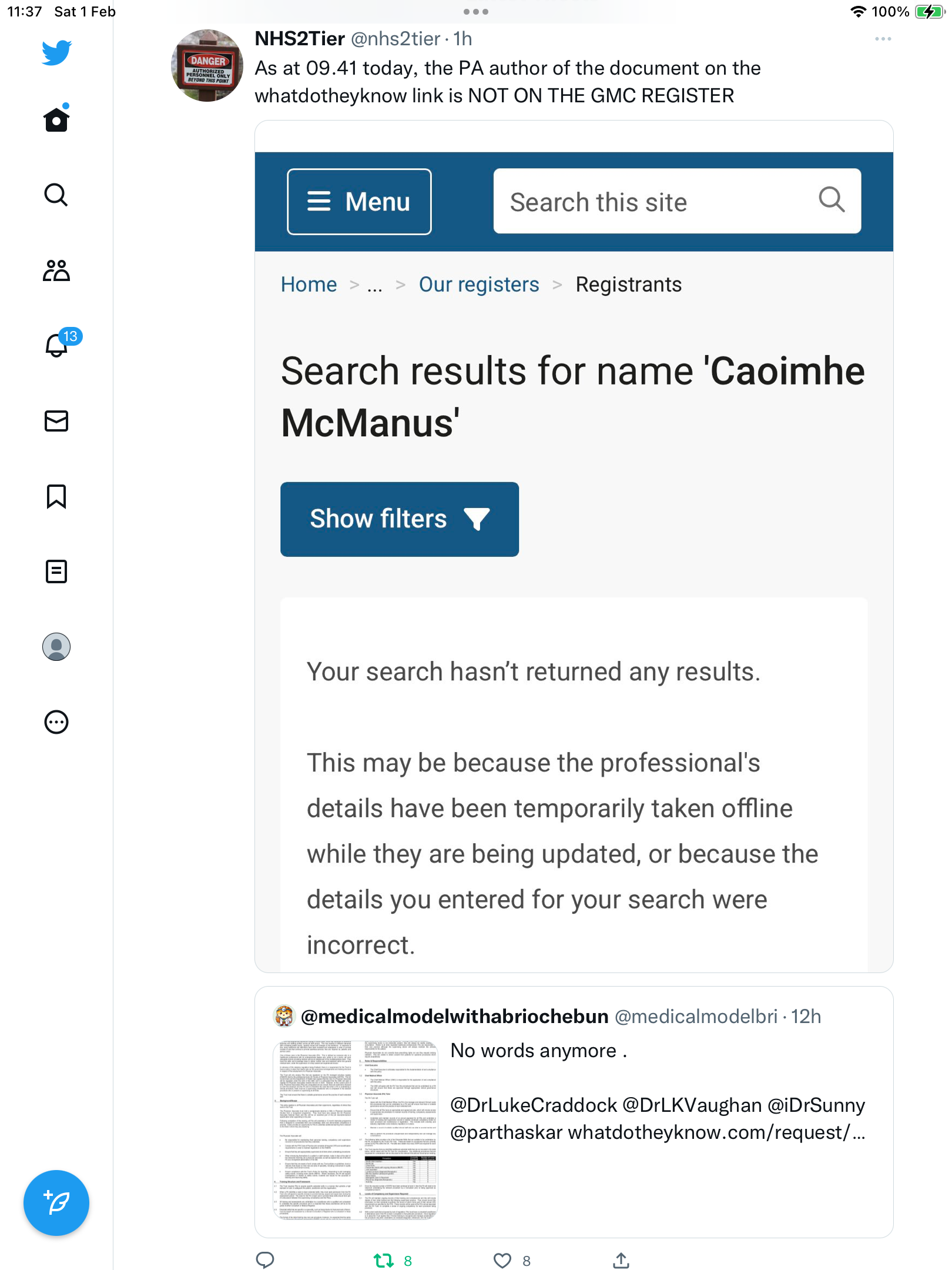Open the Lists icon in sidebar

pyautogui.click(x=56, y=571)
